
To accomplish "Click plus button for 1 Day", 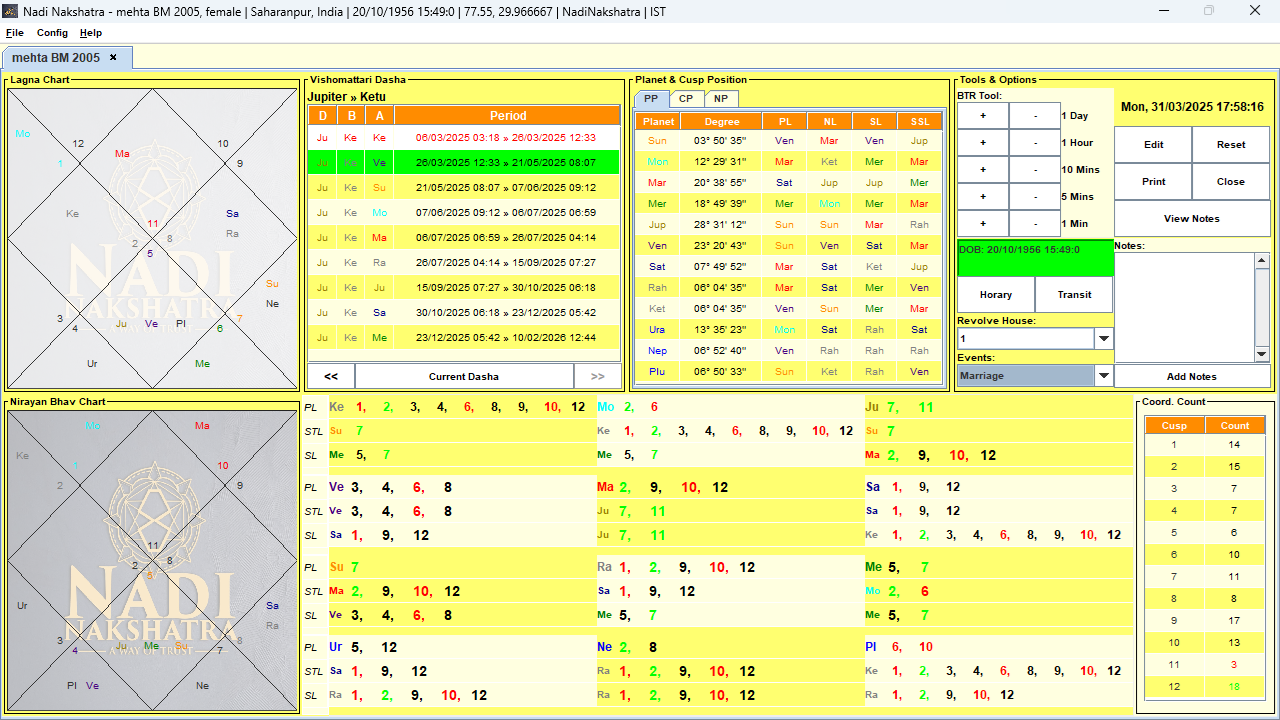I will click(x=983, y=116).
